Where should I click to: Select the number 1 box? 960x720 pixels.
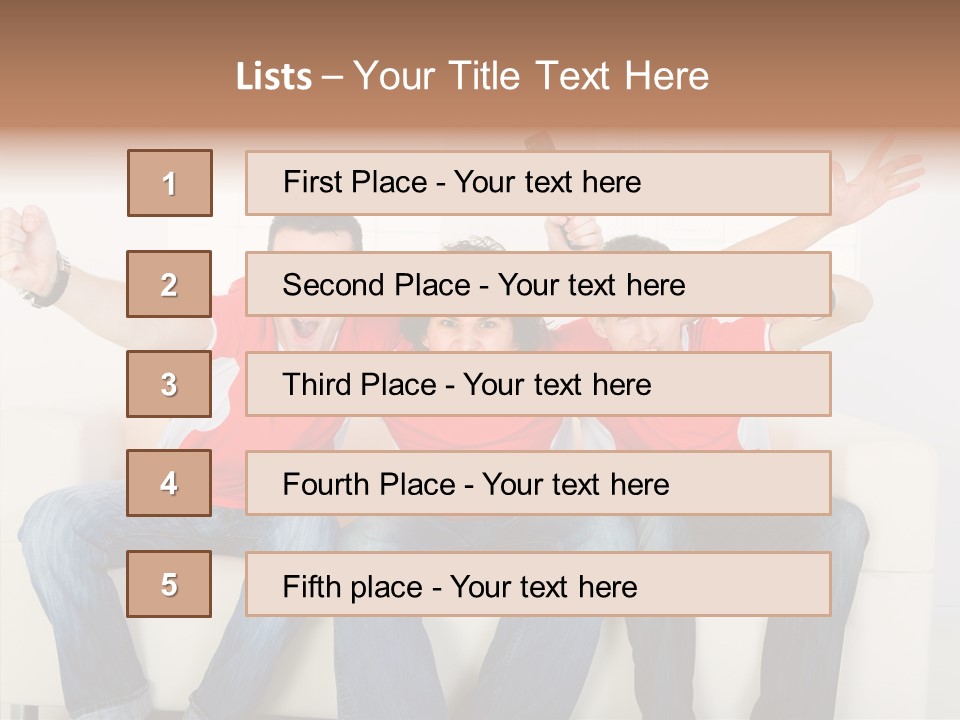pos(170,183)
